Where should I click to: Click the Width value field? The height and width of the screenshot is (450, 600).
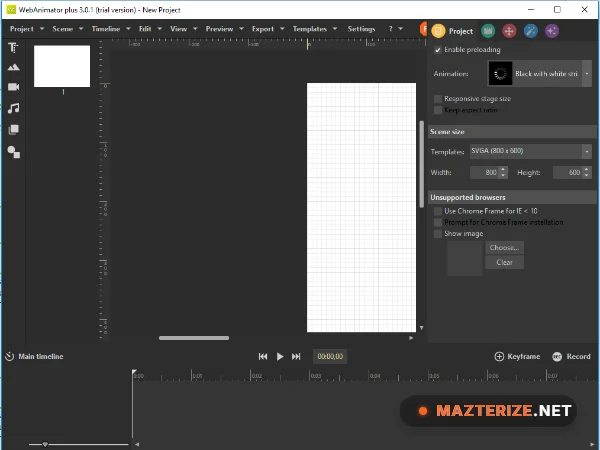click(x=484, y=173)
